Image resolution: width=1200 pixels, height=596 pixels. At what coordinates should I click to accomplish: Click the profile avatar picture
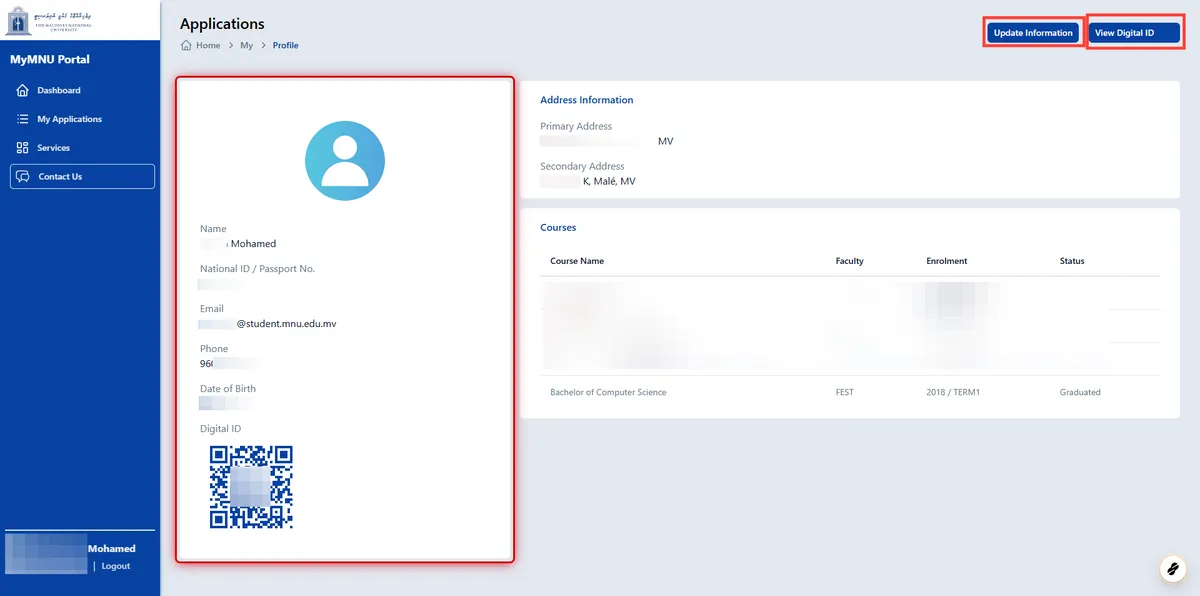[345, 160]
